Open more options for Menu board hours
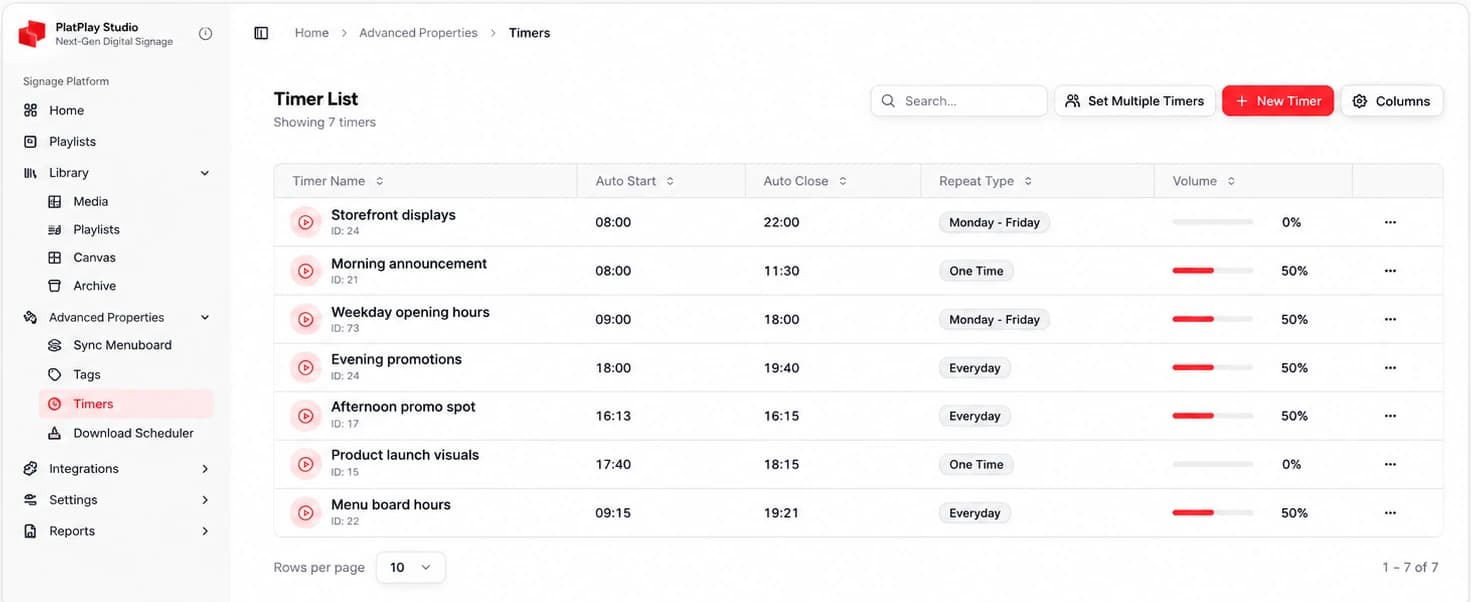Viewport: 1471px width, 602px height. (1390, 512)
